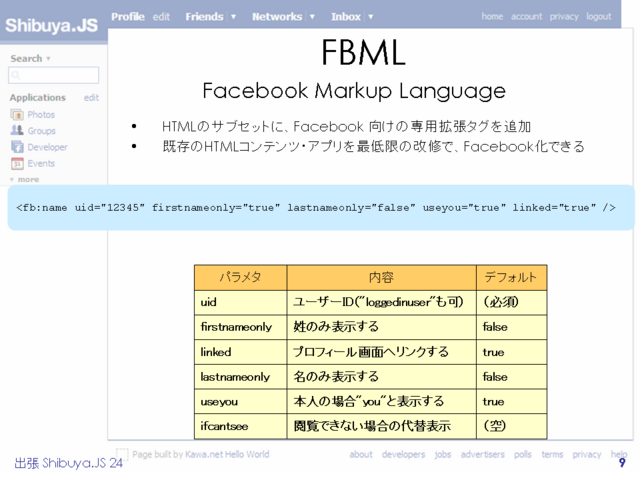
Task: Click the logout link
Action: [x=599, y=16]
